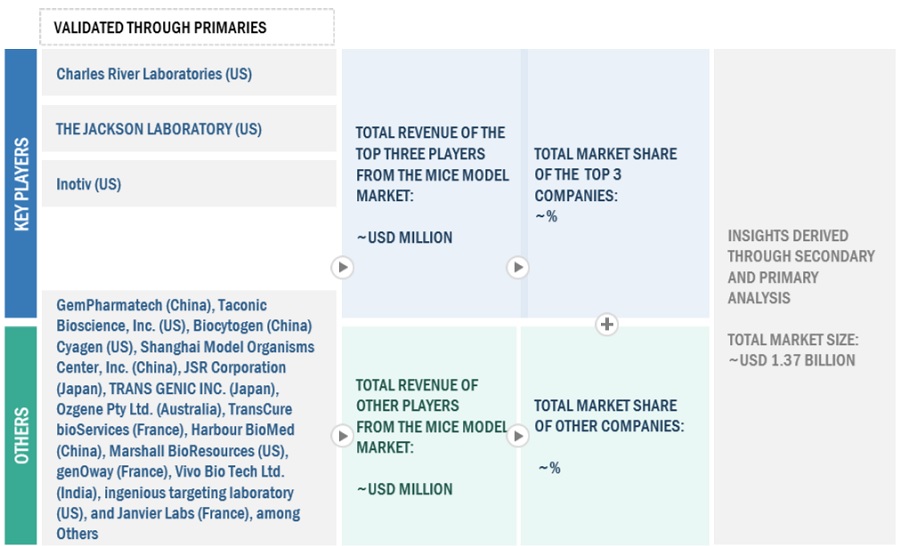Click the arrow before other companies' market share

click(518, 436)
